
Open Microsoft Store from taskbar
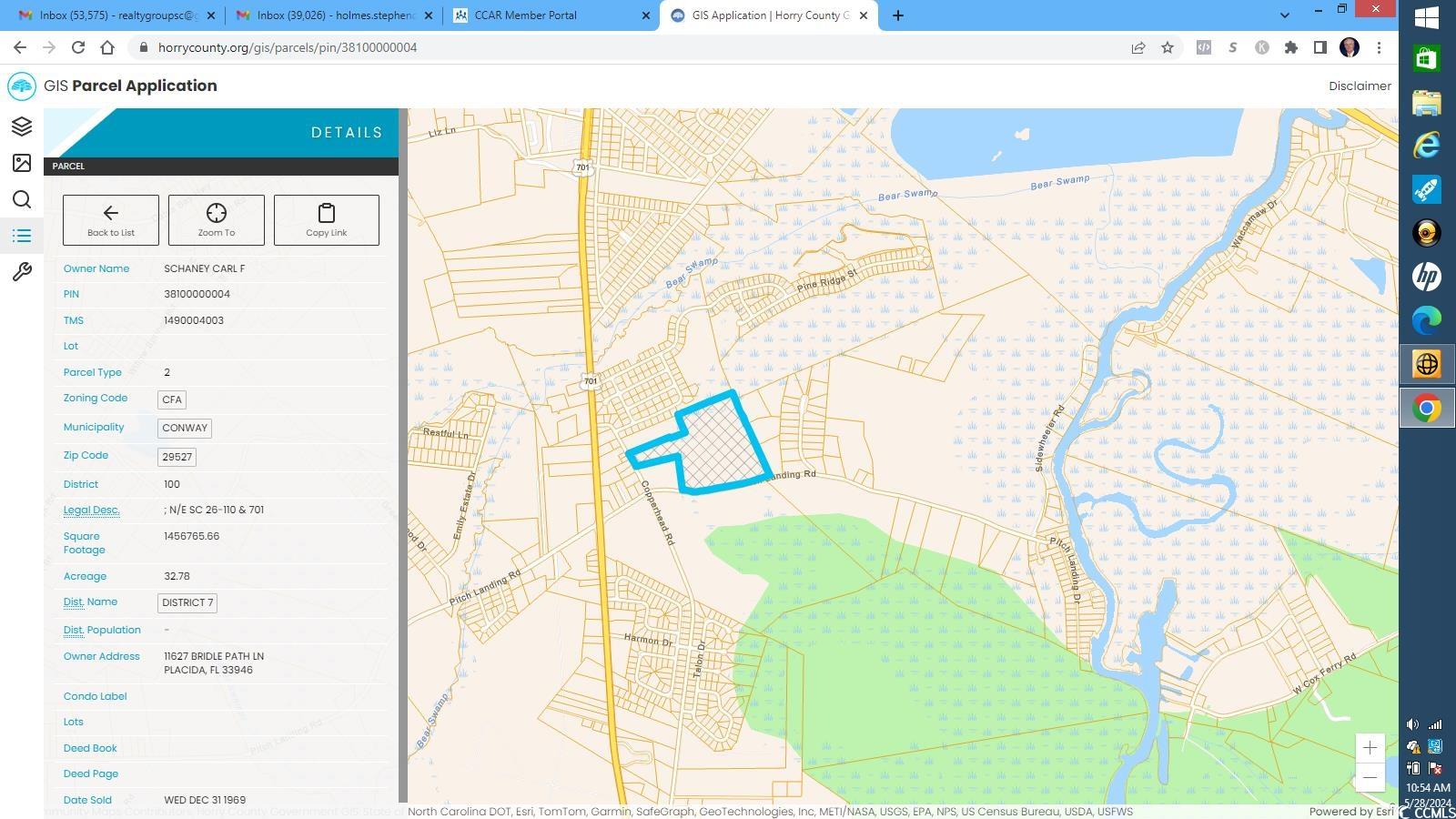[1426, 58]
